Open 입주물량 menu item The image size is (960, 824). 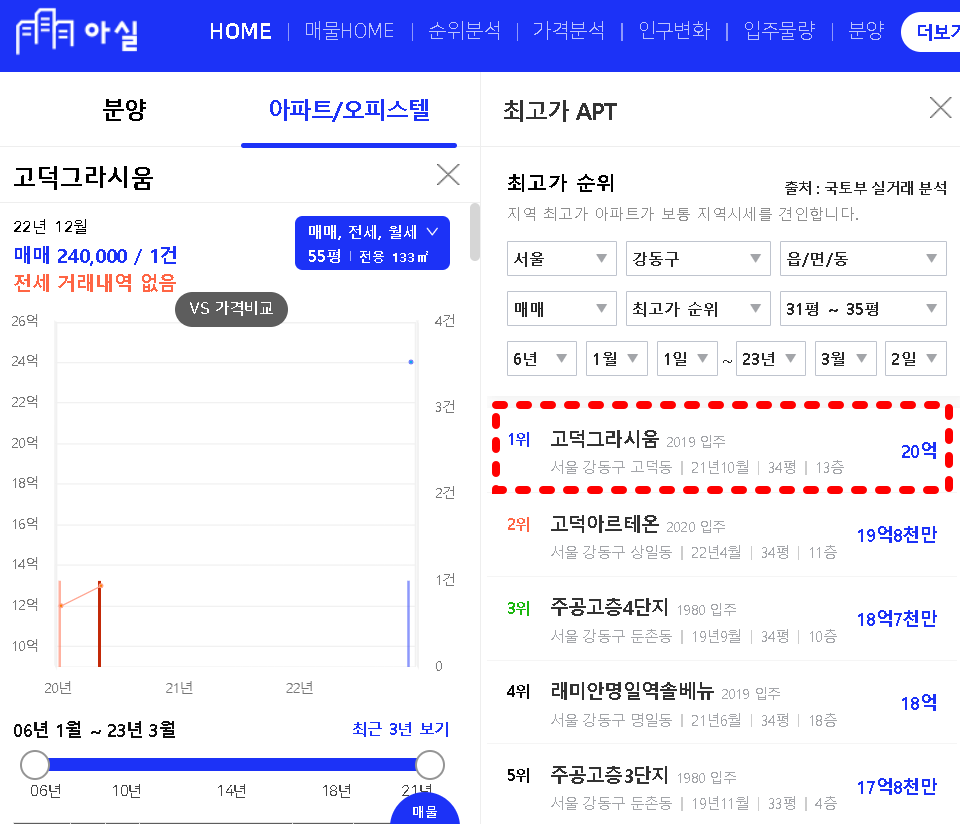(x=779, y=31)
